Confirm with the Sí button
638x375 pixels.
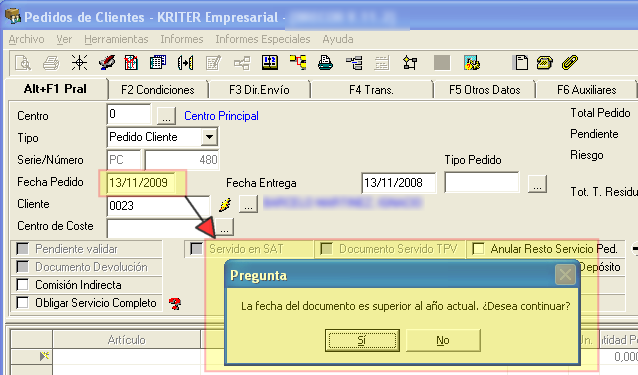pos(362,340)
